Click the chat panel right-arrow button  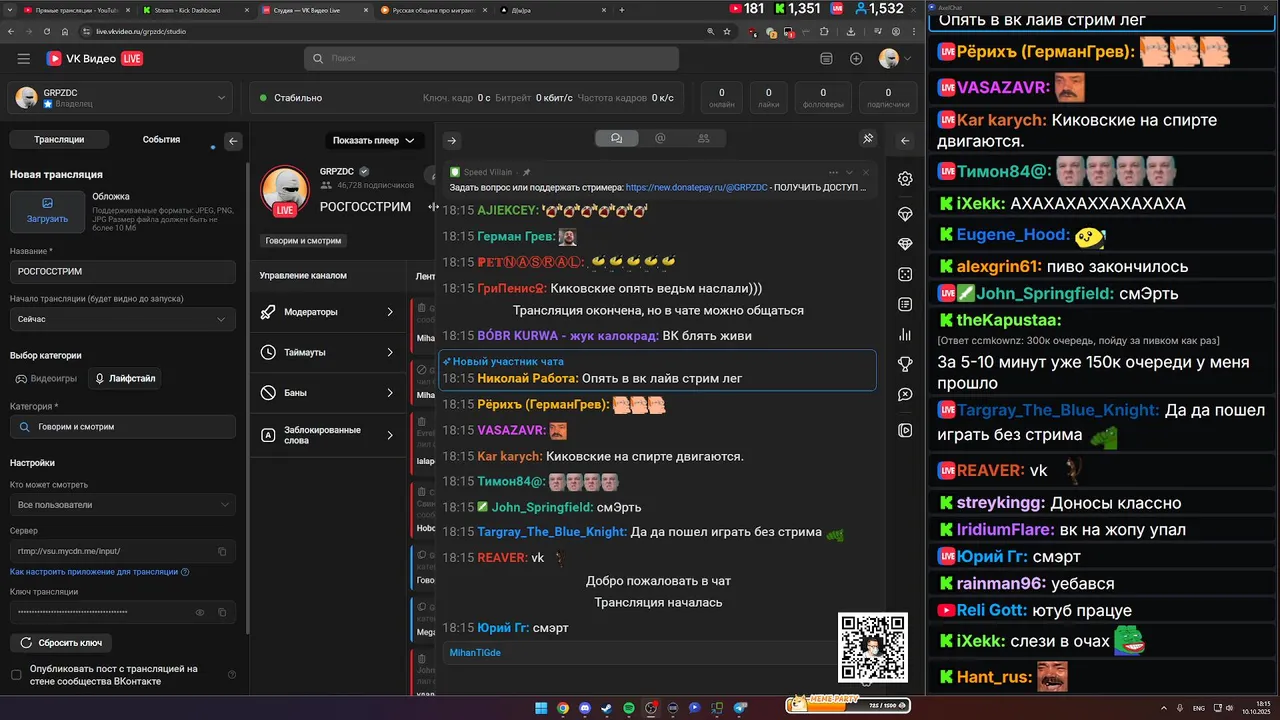pos(451,141)
